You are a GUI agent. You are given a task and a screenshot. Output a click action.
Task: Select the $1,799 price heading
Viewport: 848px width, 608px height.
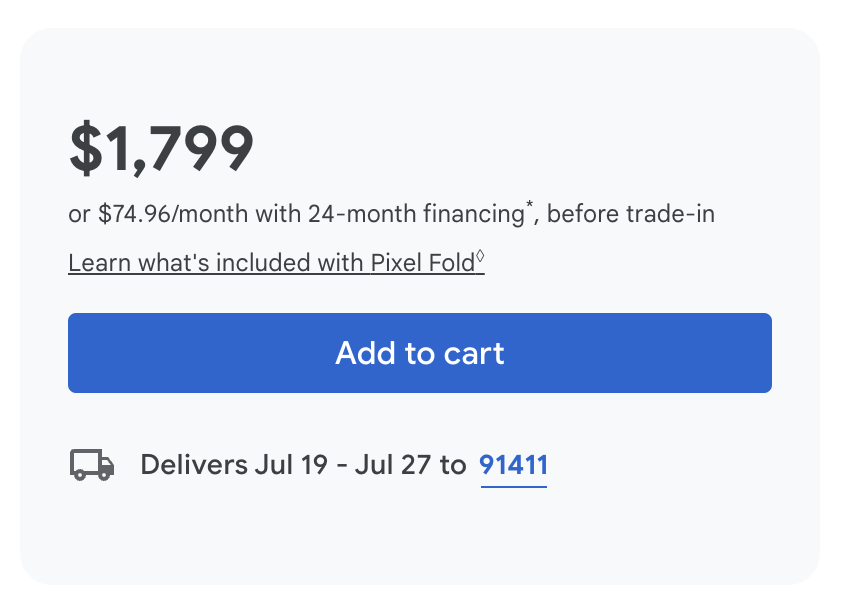[161, 148]
